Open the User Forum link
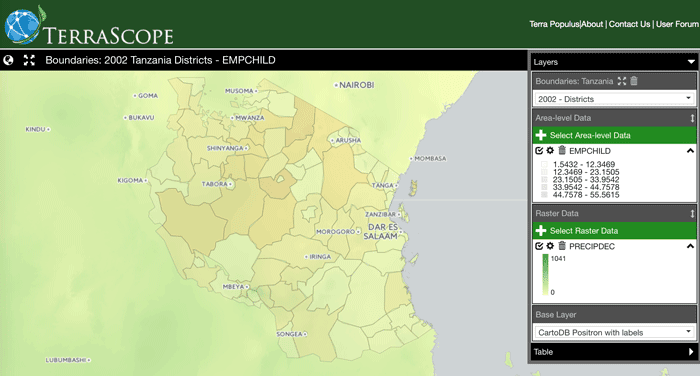The image size is (700, 376). point(677,24)
